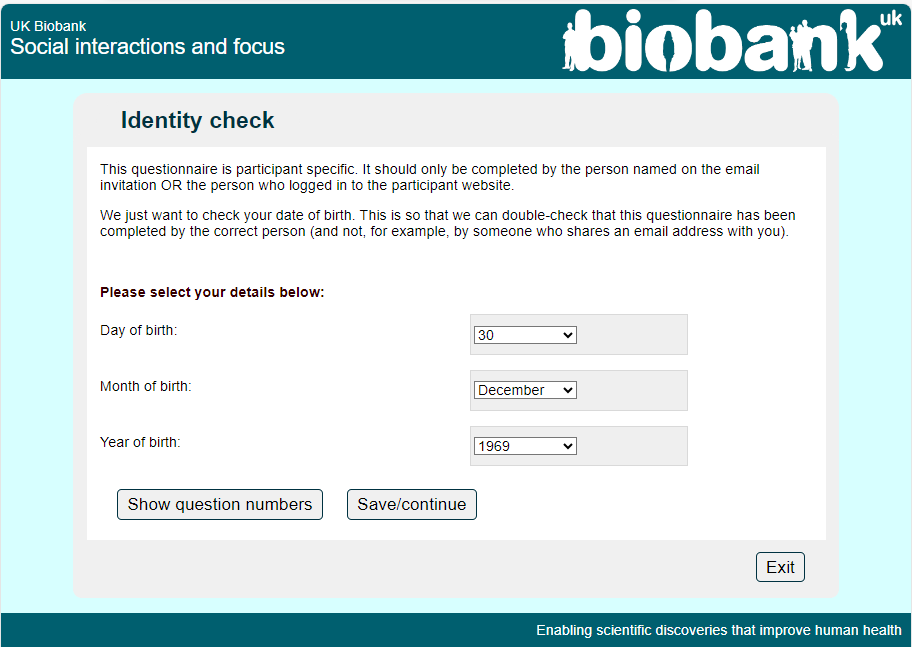Expand the Month of birth selector showing December
912x647 pixels.
[x=525, y=390]
